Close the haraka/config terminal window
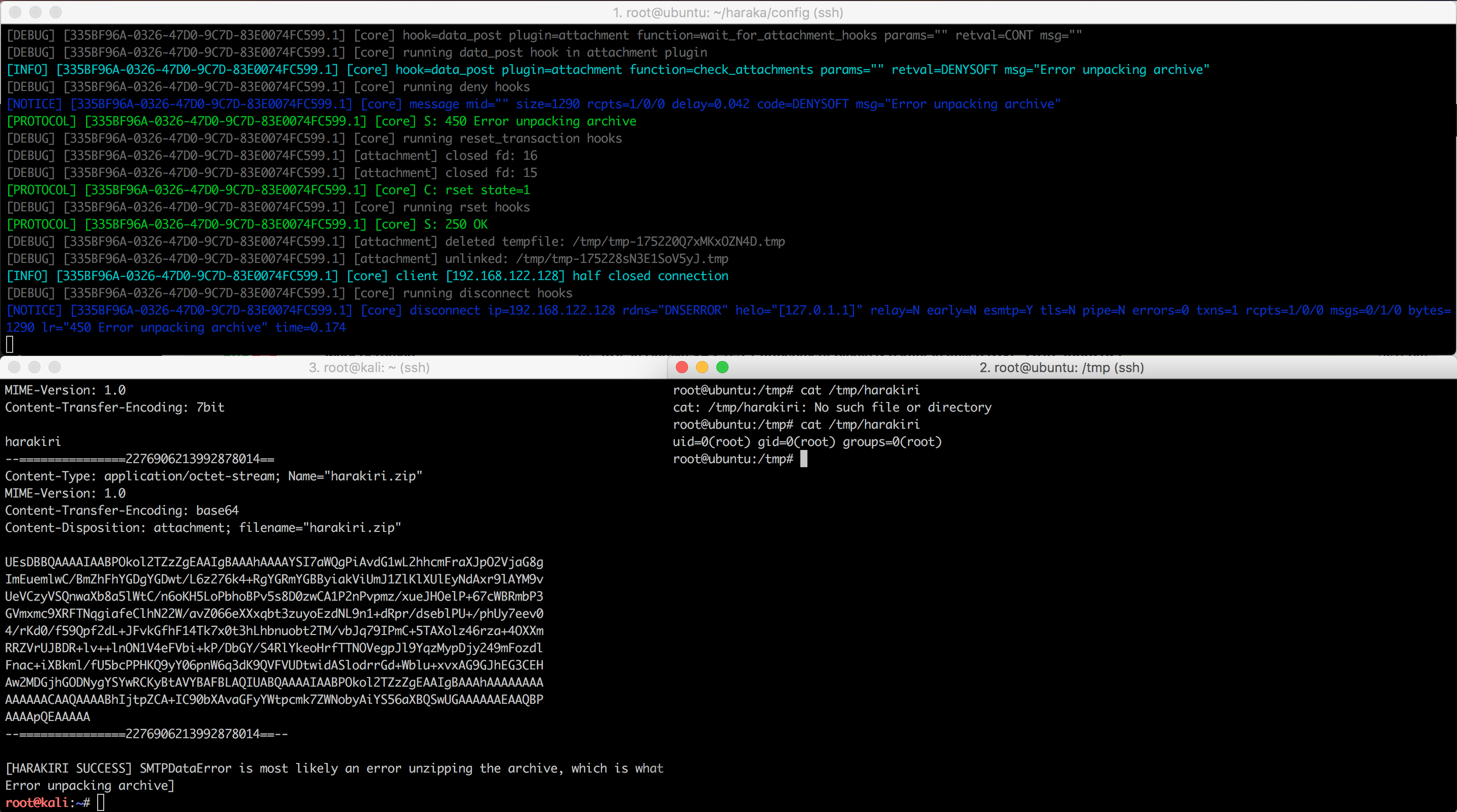 pos(15,12)
